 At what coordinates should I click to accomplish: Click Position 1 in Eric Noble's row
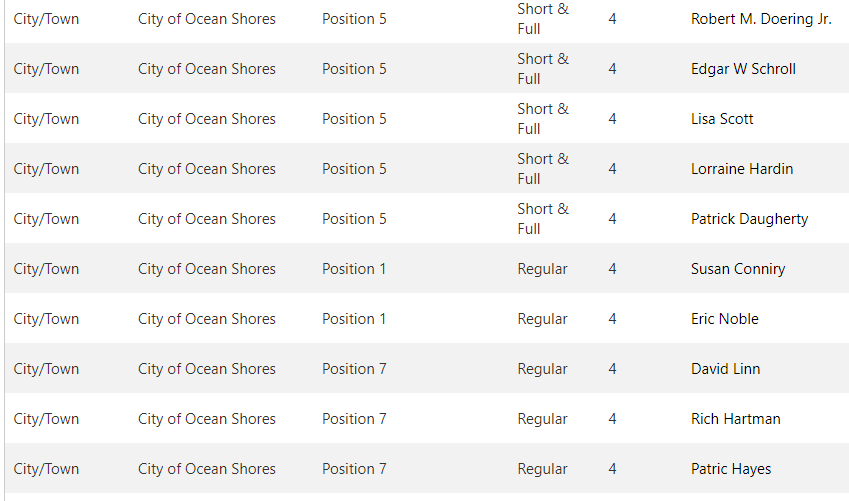[354, 319]
